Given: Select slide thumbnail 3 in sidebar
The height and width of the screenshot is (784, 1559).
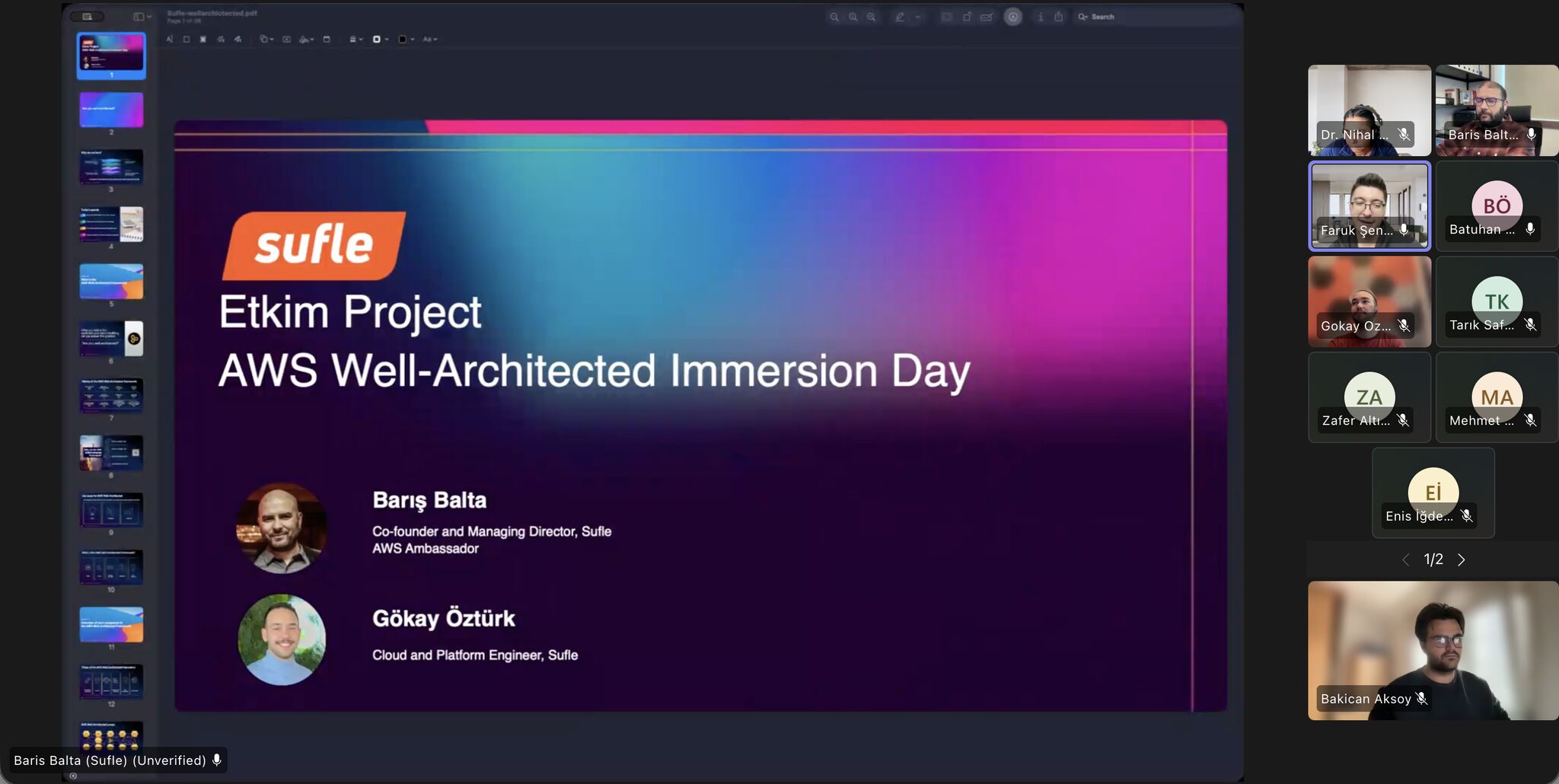Looking at the screenshot, I should pyautogui.click(x=111, y=167).
